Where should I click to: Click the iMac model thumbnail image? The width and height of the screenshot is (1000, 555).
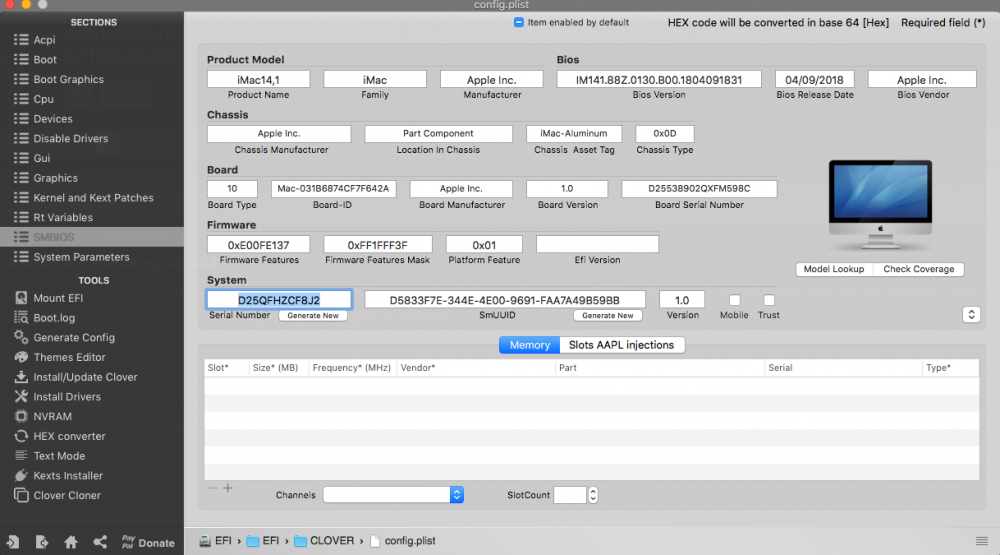(x=880, y=204)
